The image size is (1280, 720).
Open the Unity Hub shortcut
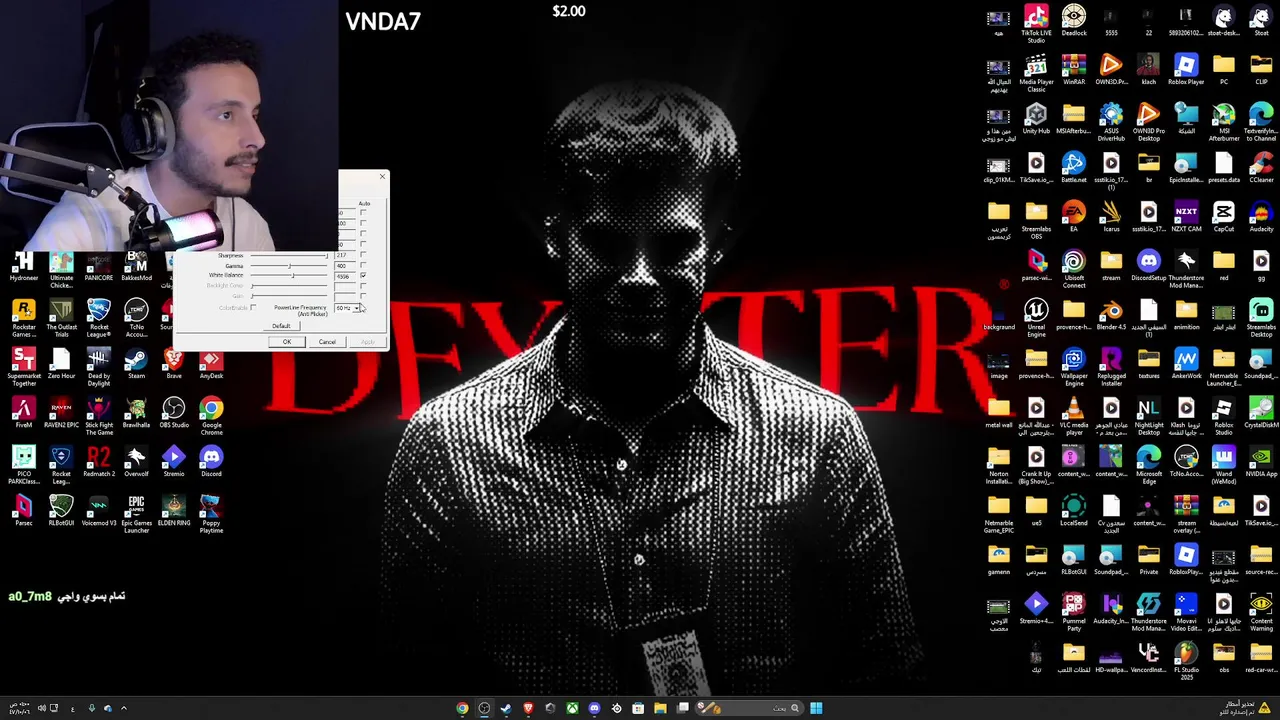click(1036, 118)
